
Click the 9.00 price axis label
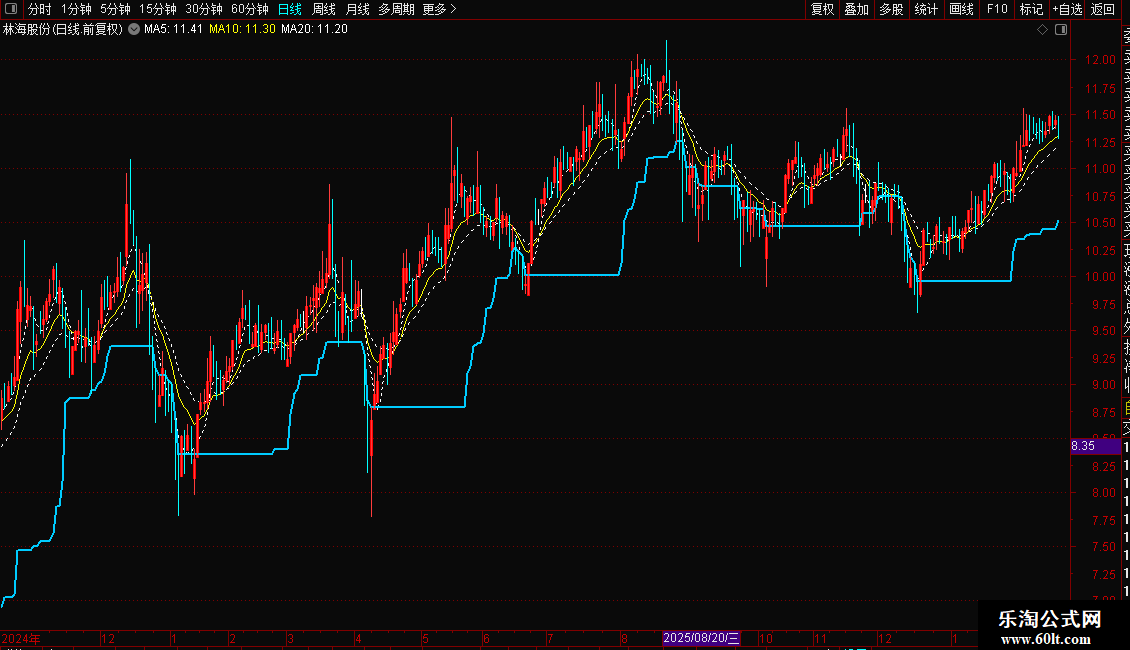tap(1103, 385)
